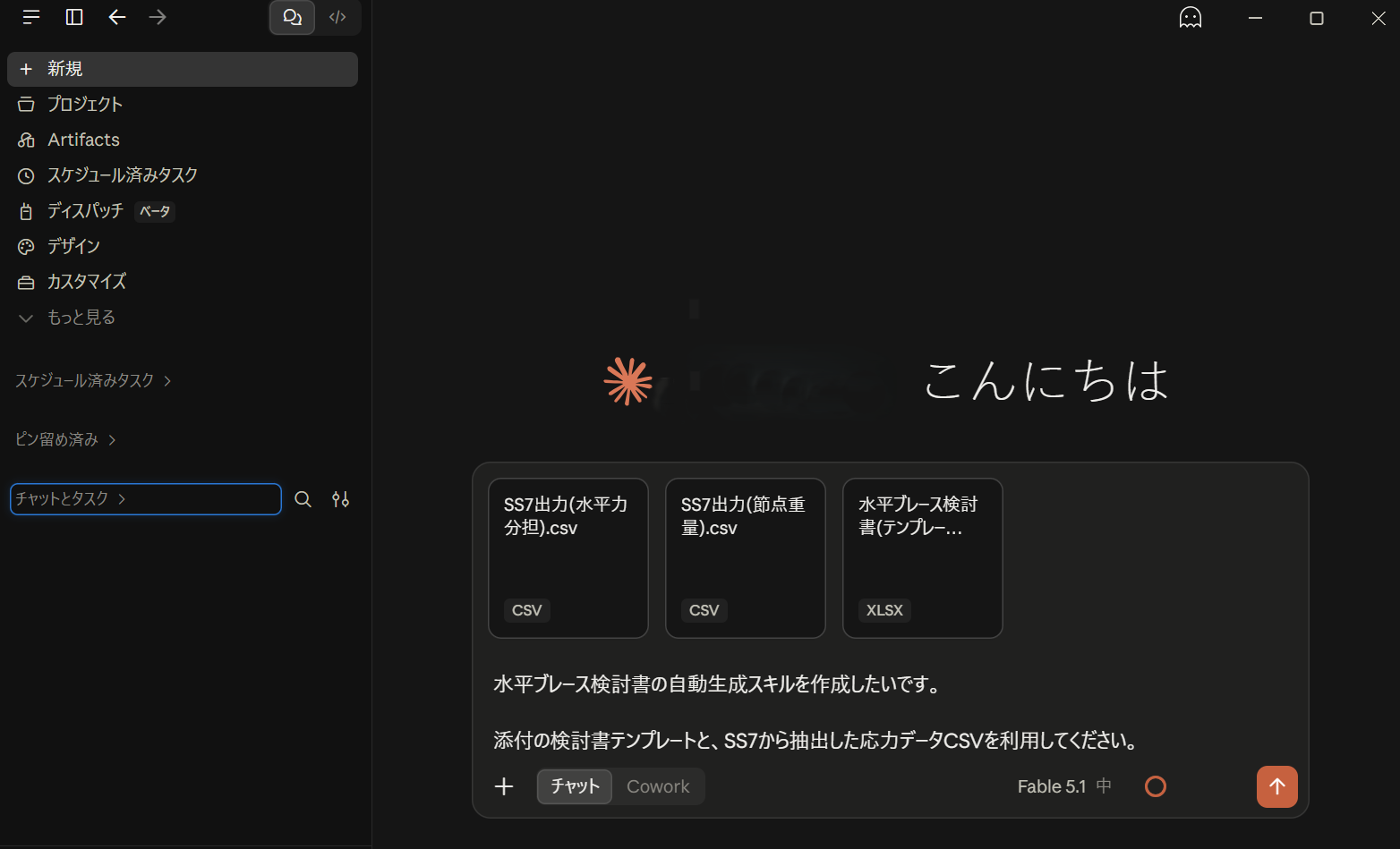Select the Cowork mode tab
Viewport: 1400px width, 849px height.
tap(658, 786)
